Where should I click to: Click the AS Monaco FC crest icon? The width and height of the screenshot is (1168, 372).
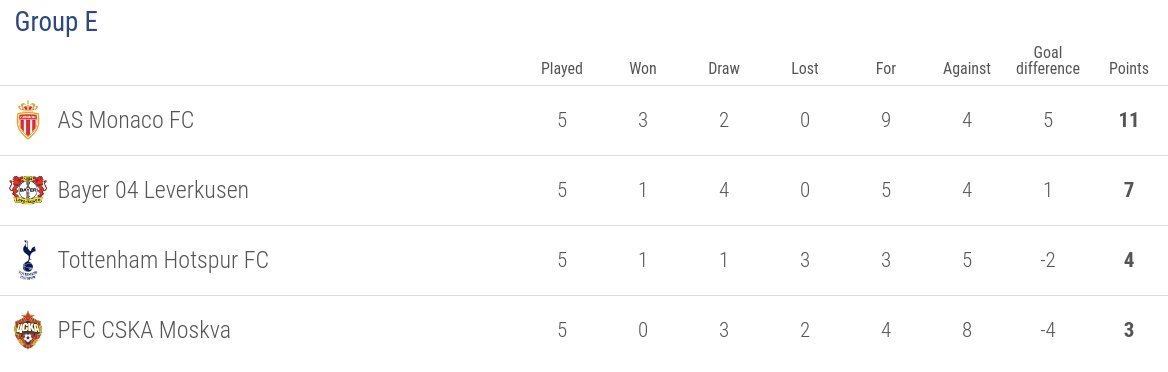point(28,120)
